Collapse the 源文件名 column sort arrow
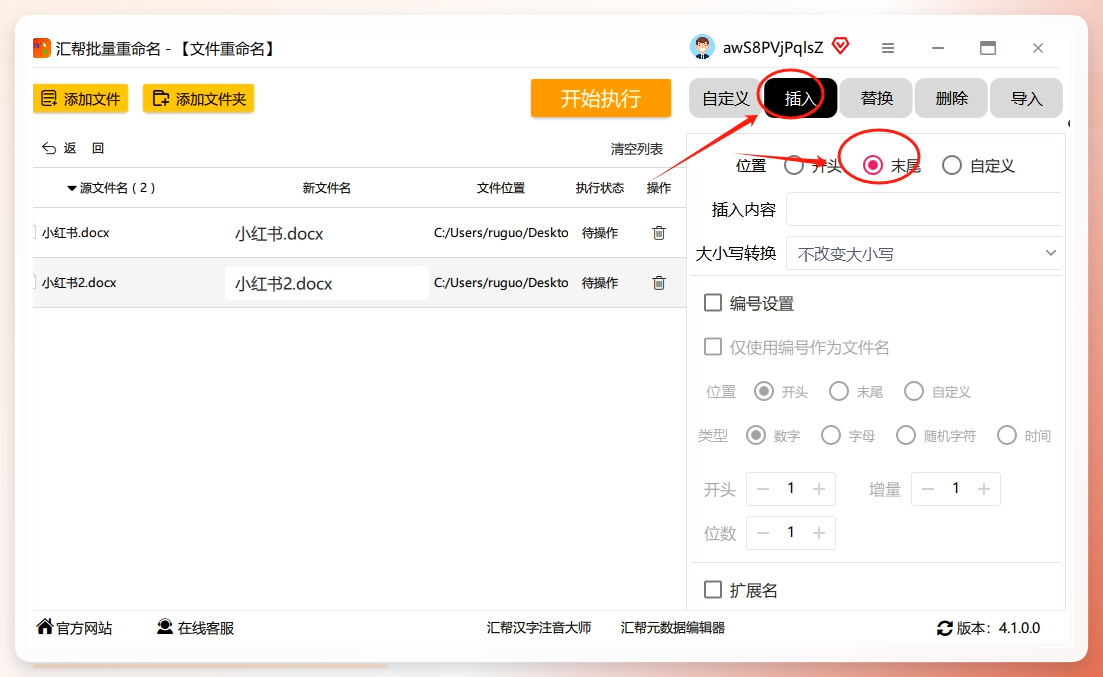This screenshot has height=677, width=1103. point(71,189)
